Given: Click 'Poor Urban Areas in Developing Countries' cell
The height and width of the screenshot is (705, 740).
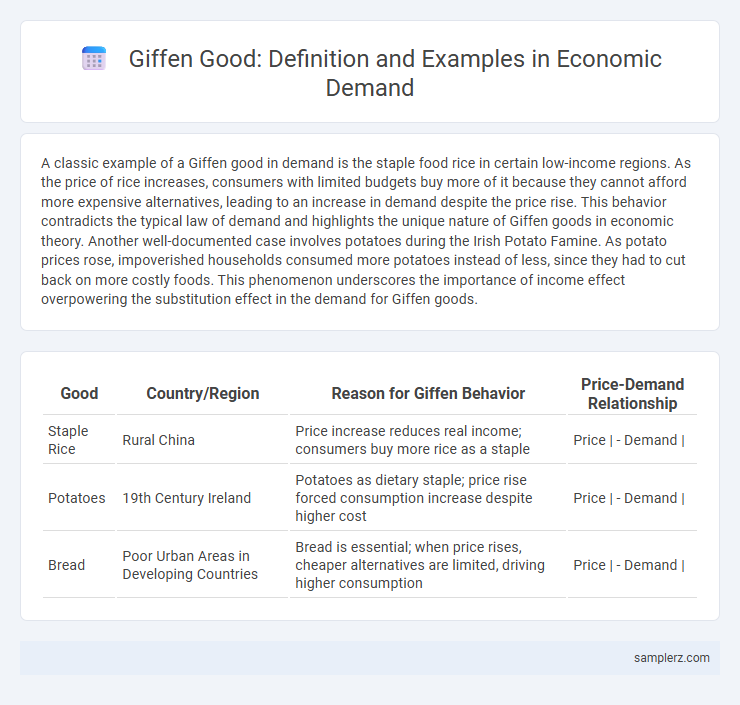Looking at the screenshot, I should pos(202,565).
